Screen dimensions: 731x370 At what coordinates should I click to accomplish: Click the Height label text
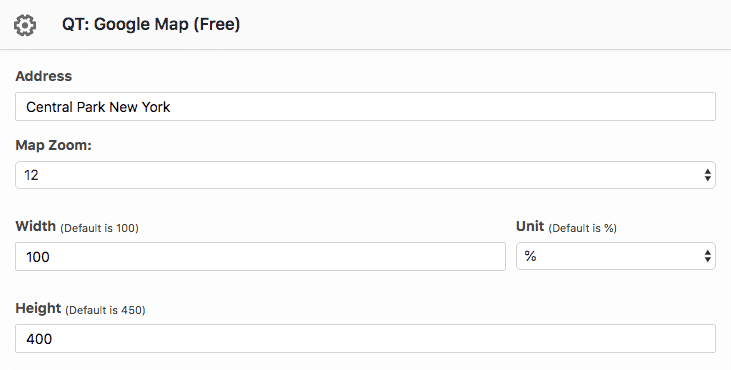point(38,308)
